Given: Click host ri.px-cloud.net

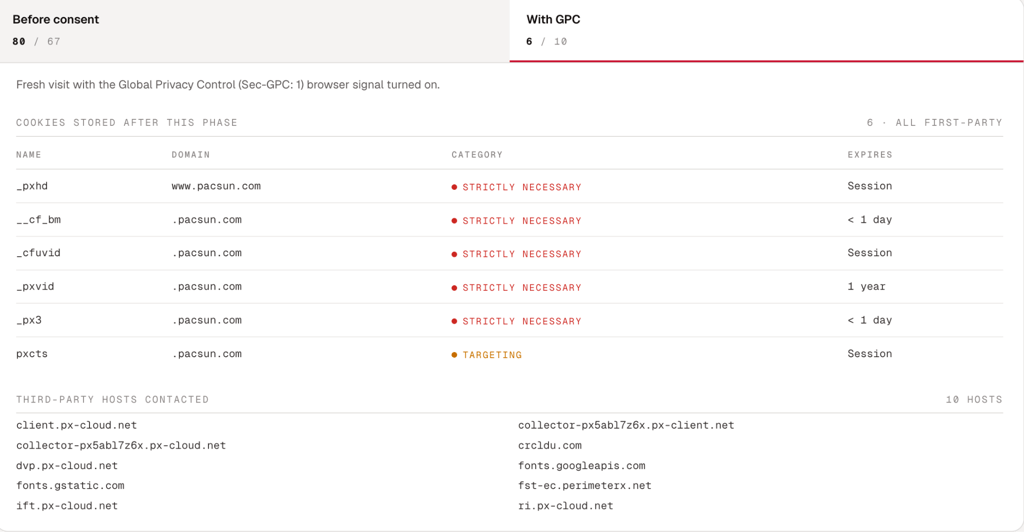Looking at the screenshot, I should tap(566, 506).
